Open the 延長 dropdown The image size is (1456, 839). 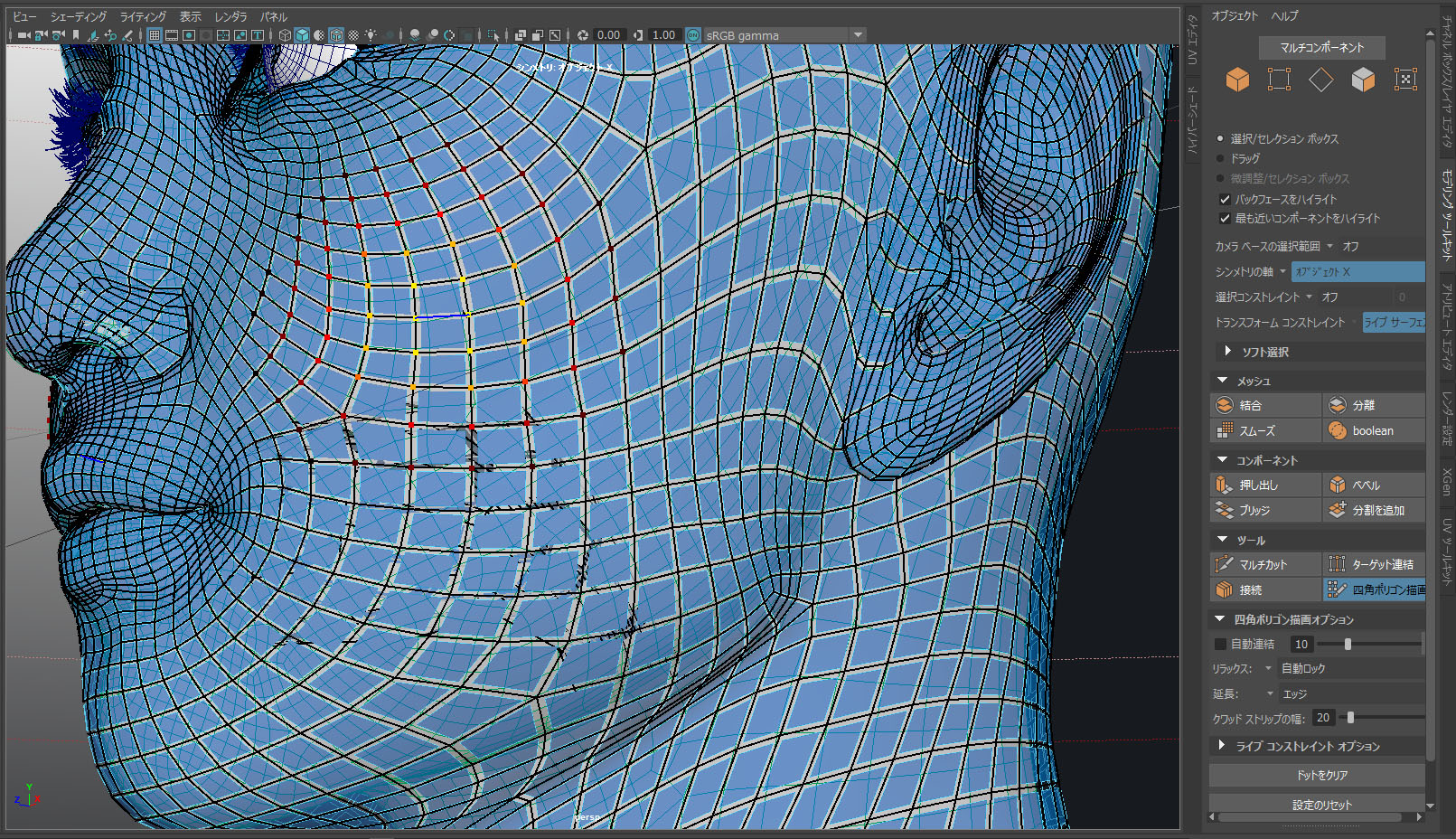click(1270, 693)
